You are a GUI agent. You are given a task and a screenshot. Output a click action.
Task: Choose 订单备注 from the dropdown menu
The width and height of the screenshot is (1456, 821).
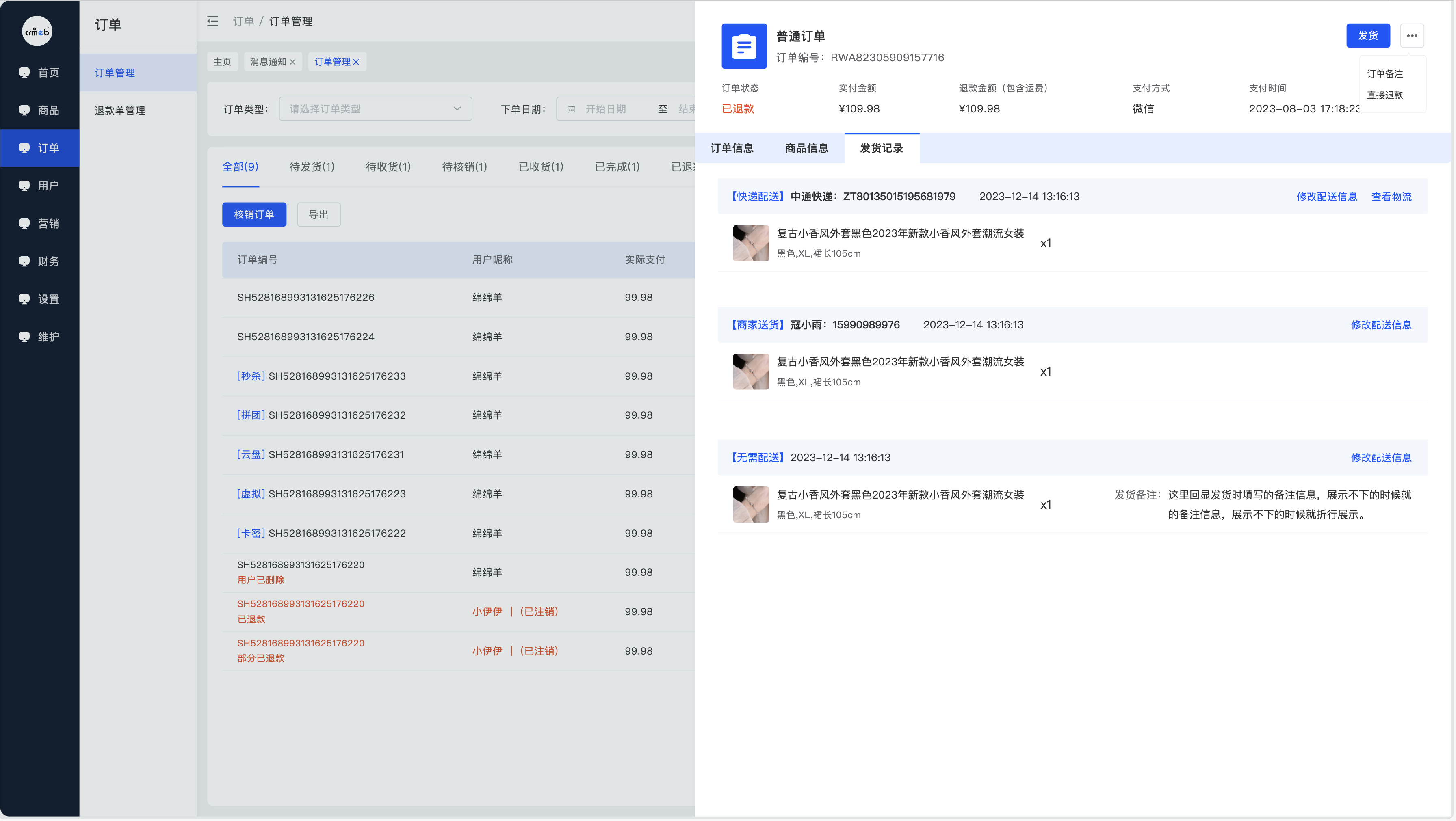click(1385, 74)
